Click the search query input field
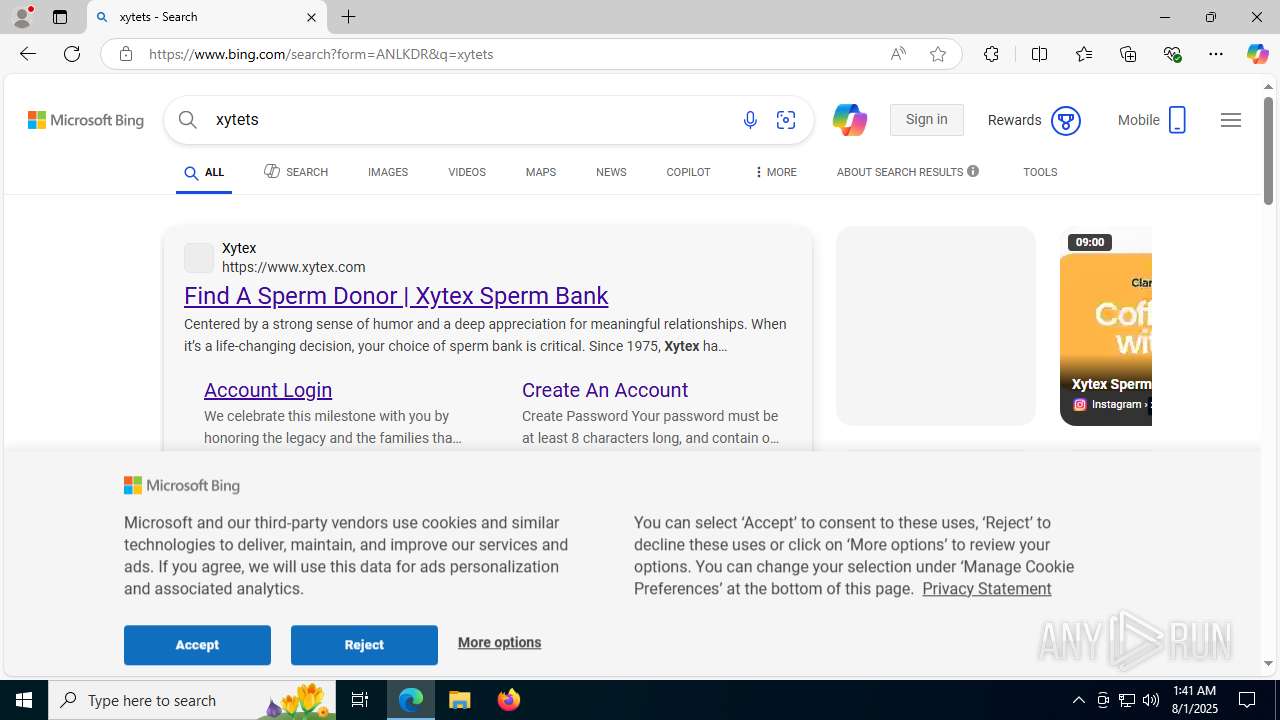 pyautogui.click(x=470, y=120)
